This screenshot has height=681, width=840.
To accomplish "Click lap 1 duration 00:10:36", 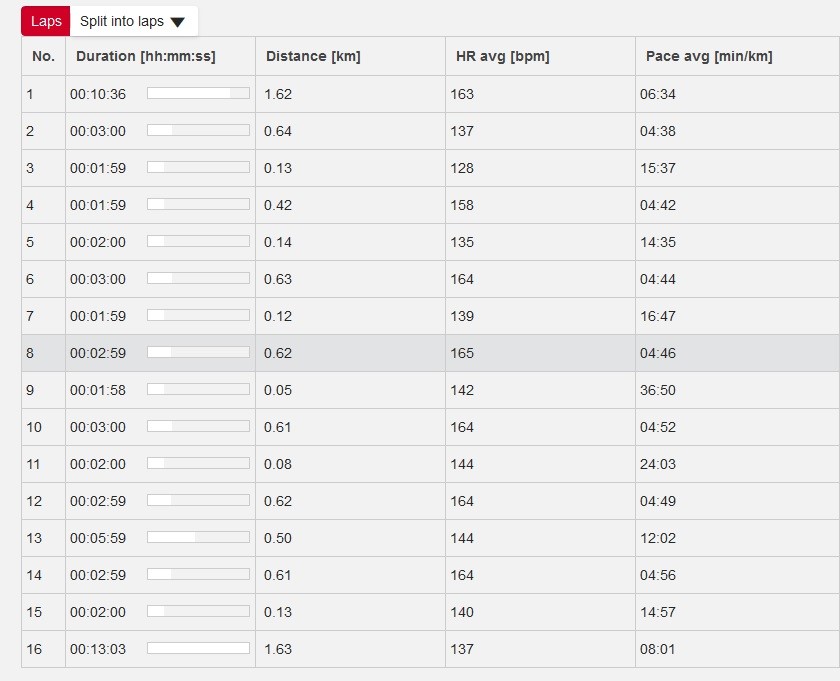I will 98,94.
